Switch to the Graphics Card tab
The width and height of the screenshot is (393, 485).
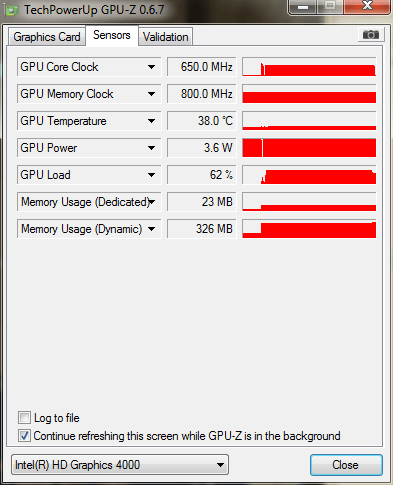[47, 37]
